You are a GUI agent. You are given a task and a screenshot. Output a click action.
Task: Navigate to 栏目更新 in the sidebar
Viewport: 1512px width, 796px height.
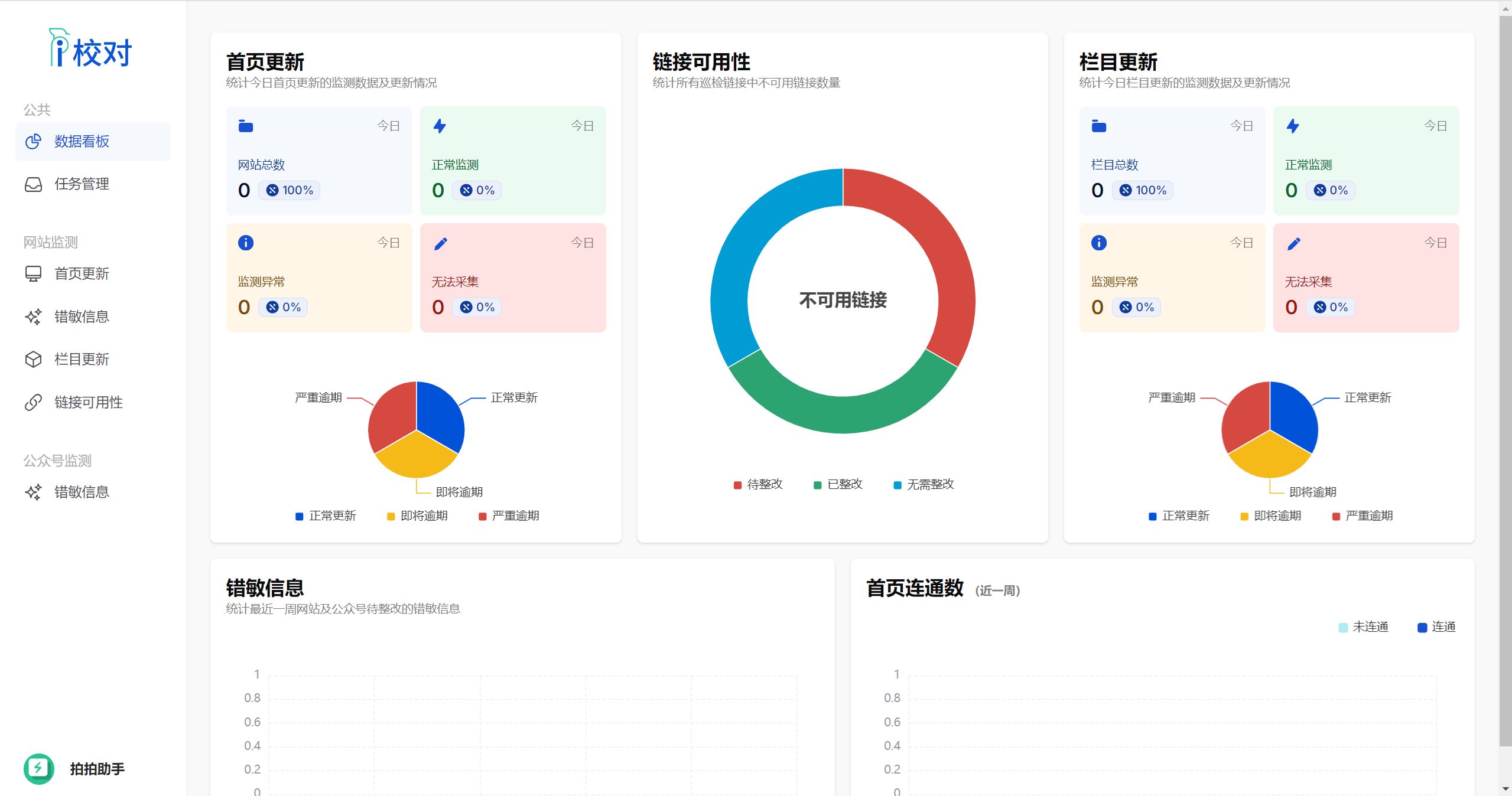point(93,360)
